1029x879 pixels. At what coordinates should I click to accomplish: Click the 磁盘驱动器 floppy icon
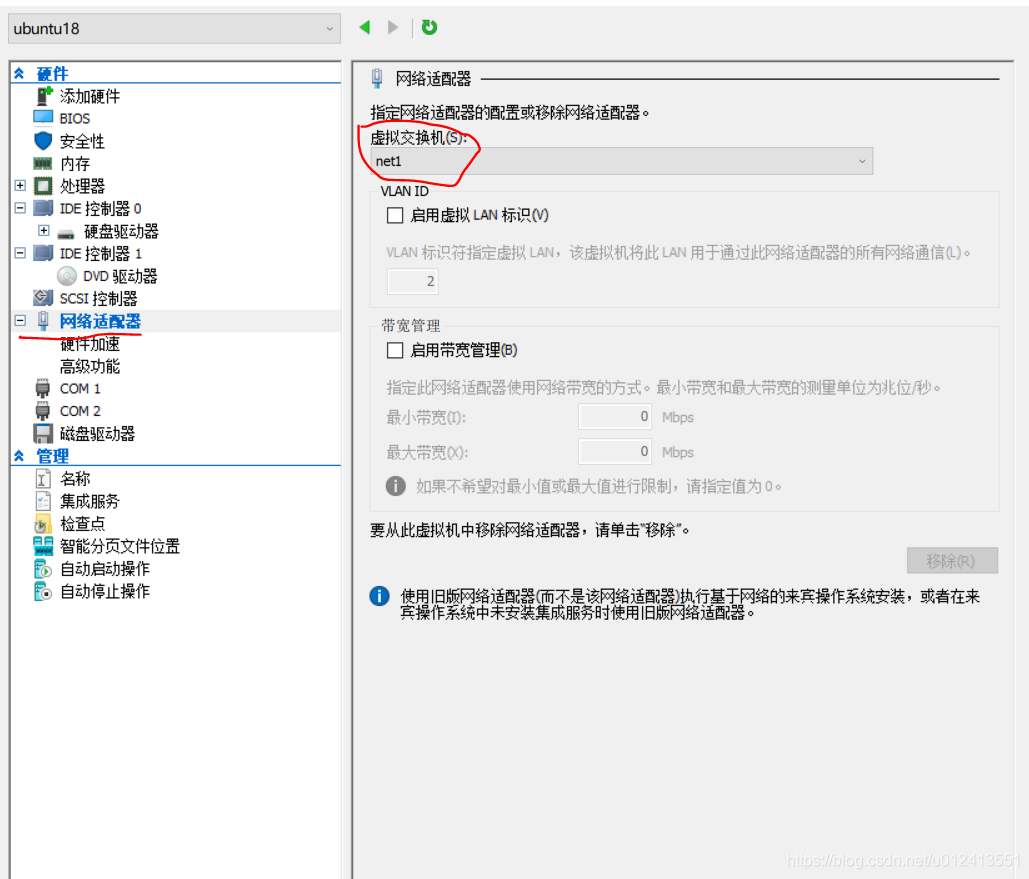[43, 433]
